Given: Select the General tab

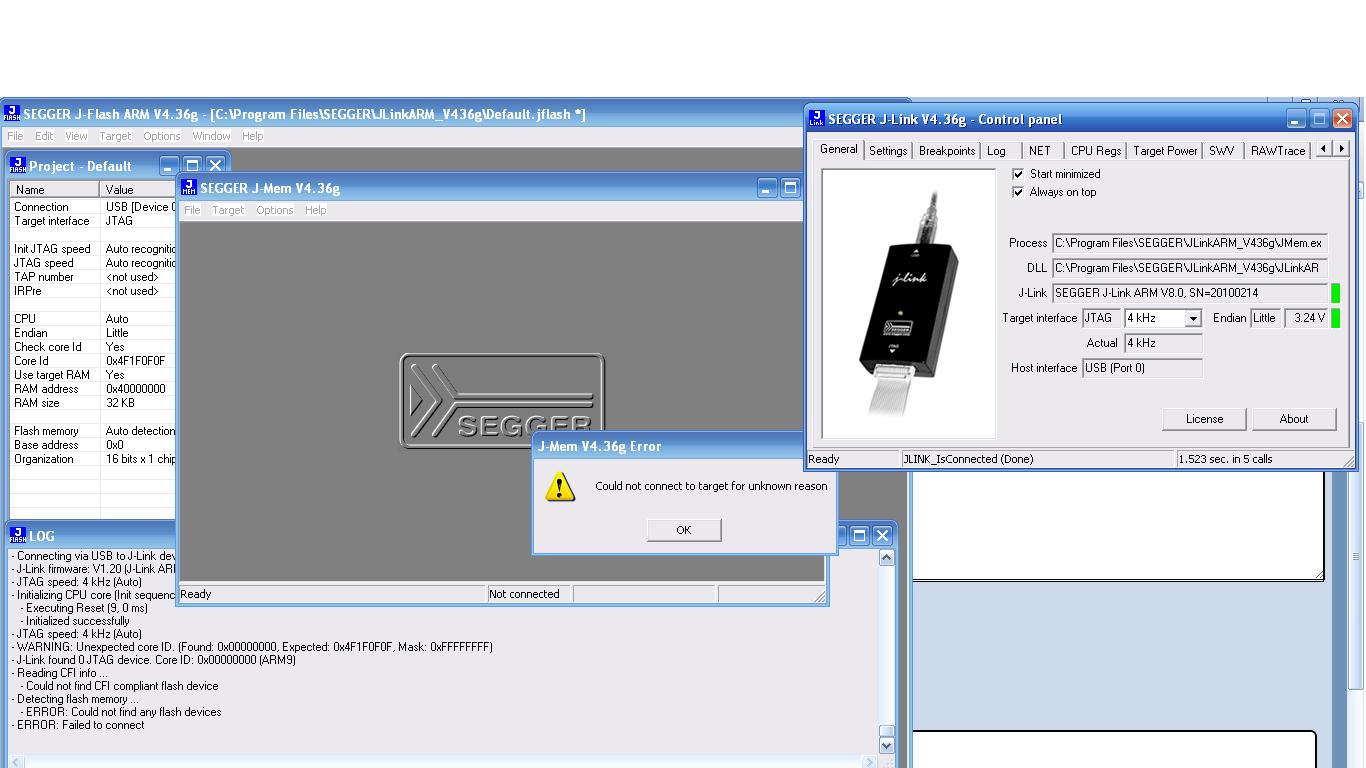Looking at the screenshot, I should click(x=839, y=149).
